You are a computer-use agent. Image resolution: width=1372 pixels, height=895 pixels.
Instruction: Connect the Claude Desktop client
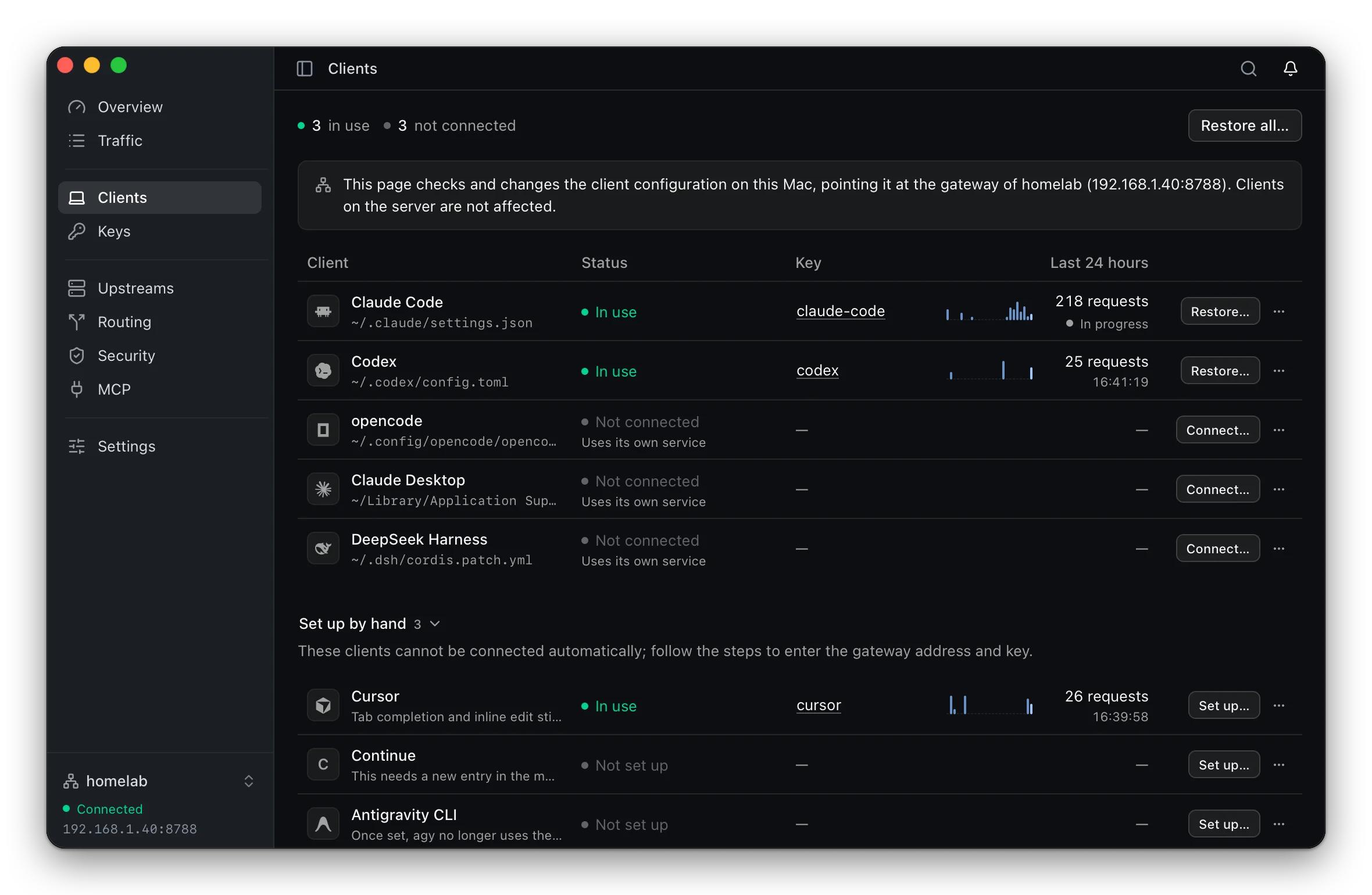click(x=1217, y=489)
